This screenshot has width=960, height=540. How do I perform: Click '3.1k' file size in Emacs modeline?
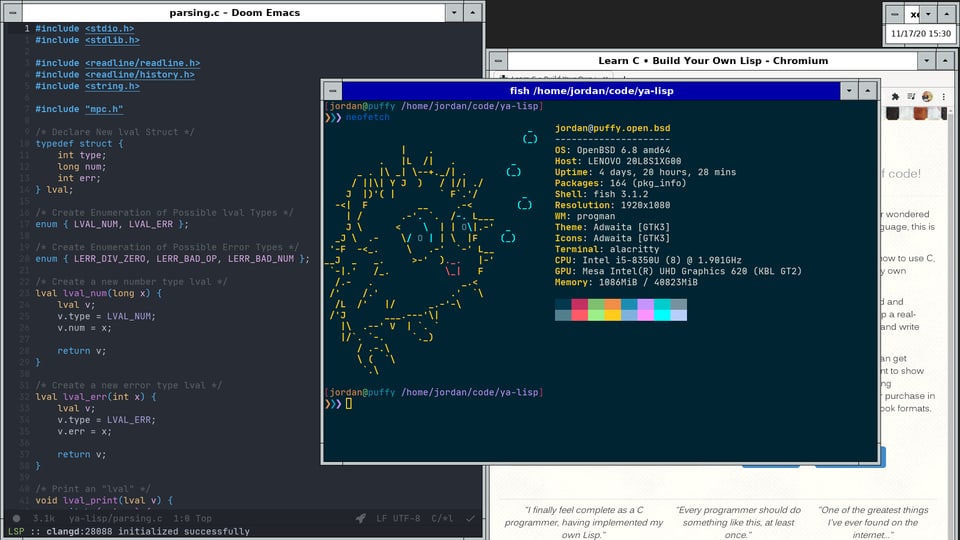(44, 519)
